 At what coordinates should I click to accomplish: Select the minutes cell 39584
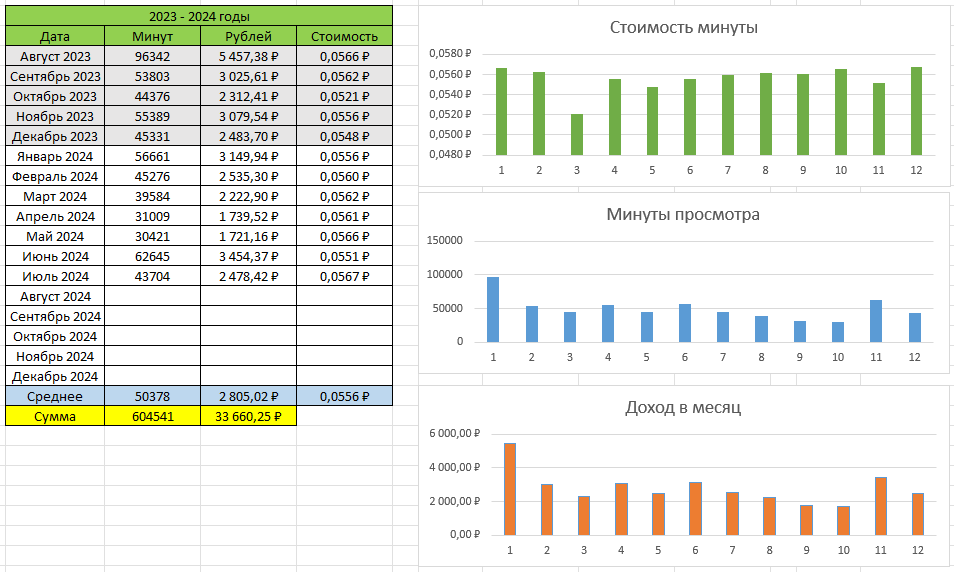tap(153, 197)
